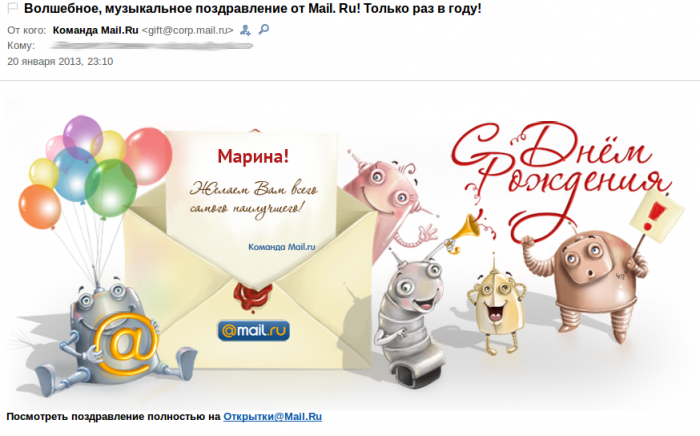700x436 pixels.
Task: Click the red exclamation sign placard
Action: coord(656,216)
